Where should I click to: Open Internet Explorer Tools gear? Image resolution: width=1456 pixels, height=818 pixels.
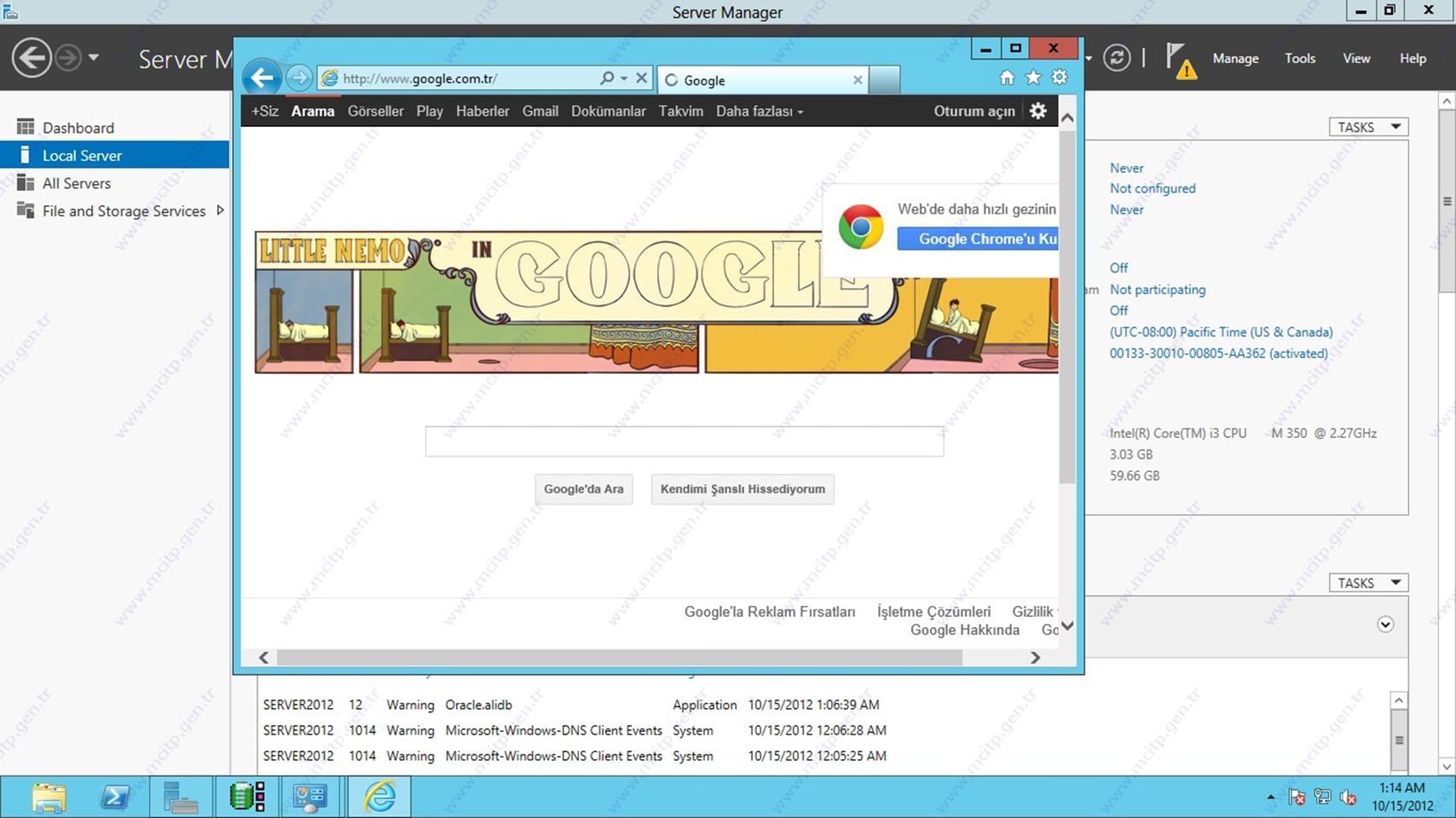(1060, 78)
